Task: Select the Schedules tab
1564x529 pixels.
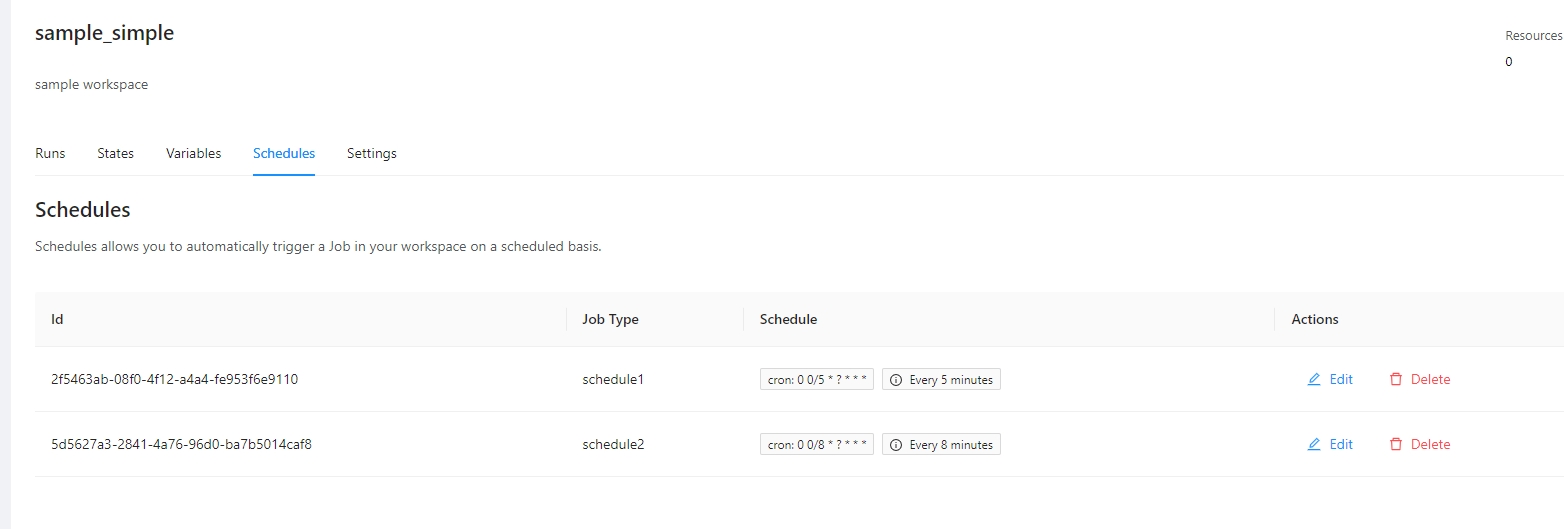Action: click(x=284, y=154)
